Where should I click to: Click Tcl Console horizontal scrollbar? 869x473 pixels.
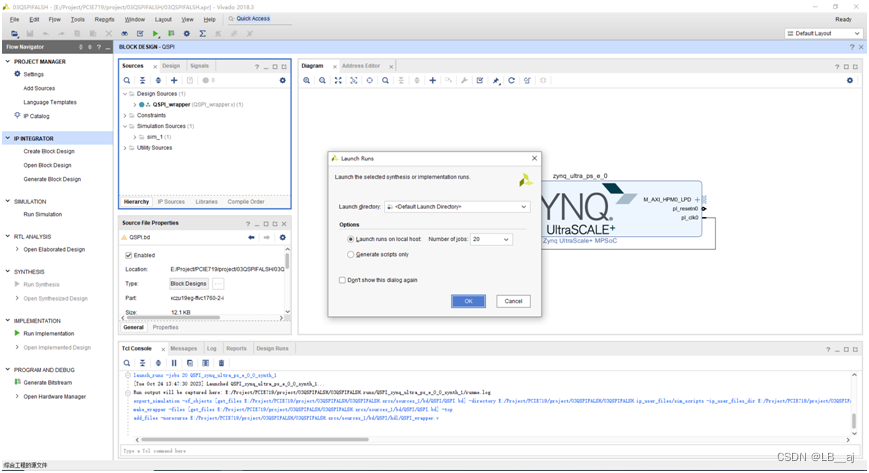coord(255,440)
